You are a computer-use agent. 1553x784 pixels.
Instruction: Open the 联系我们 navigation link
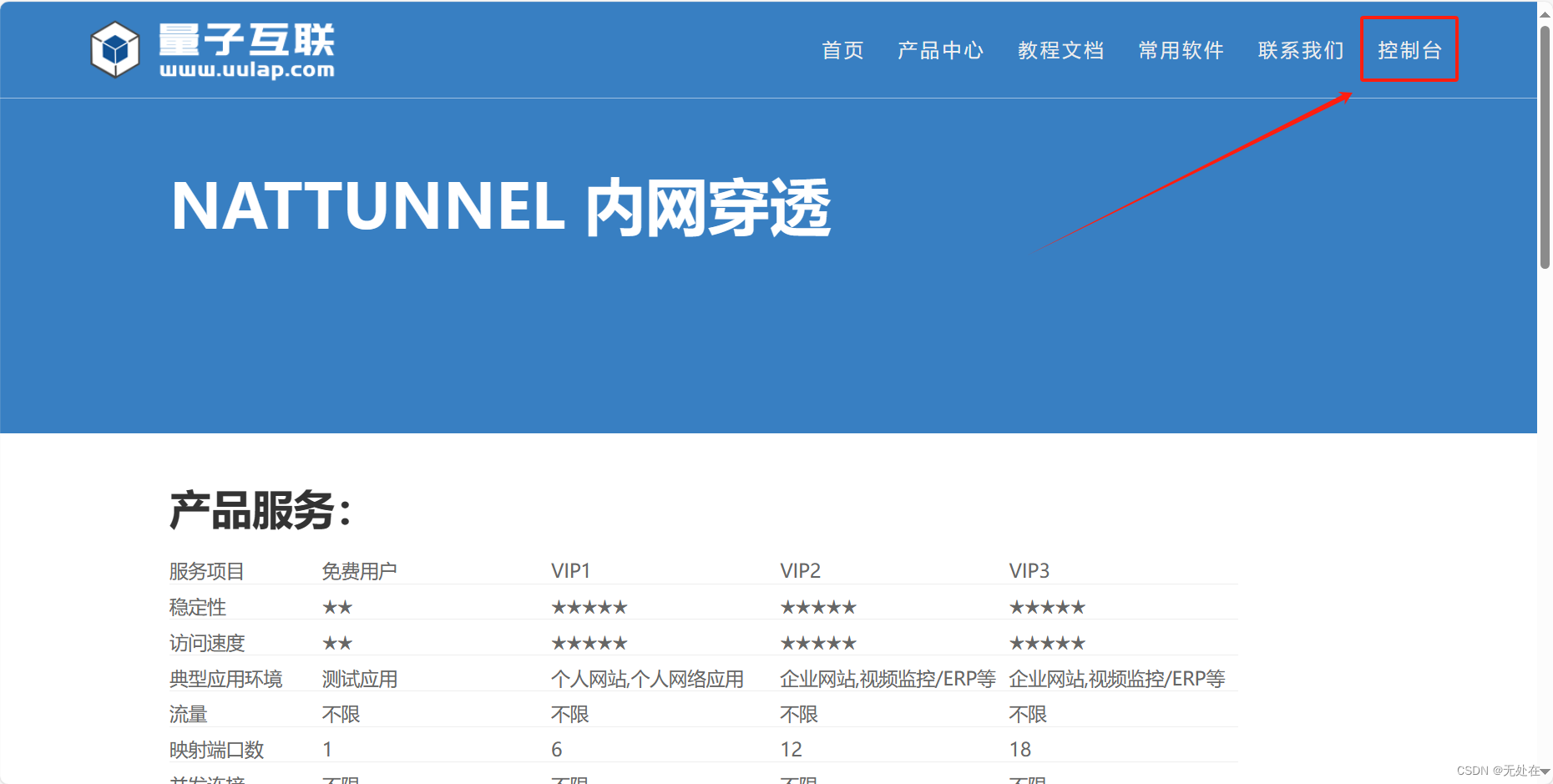1302,50
